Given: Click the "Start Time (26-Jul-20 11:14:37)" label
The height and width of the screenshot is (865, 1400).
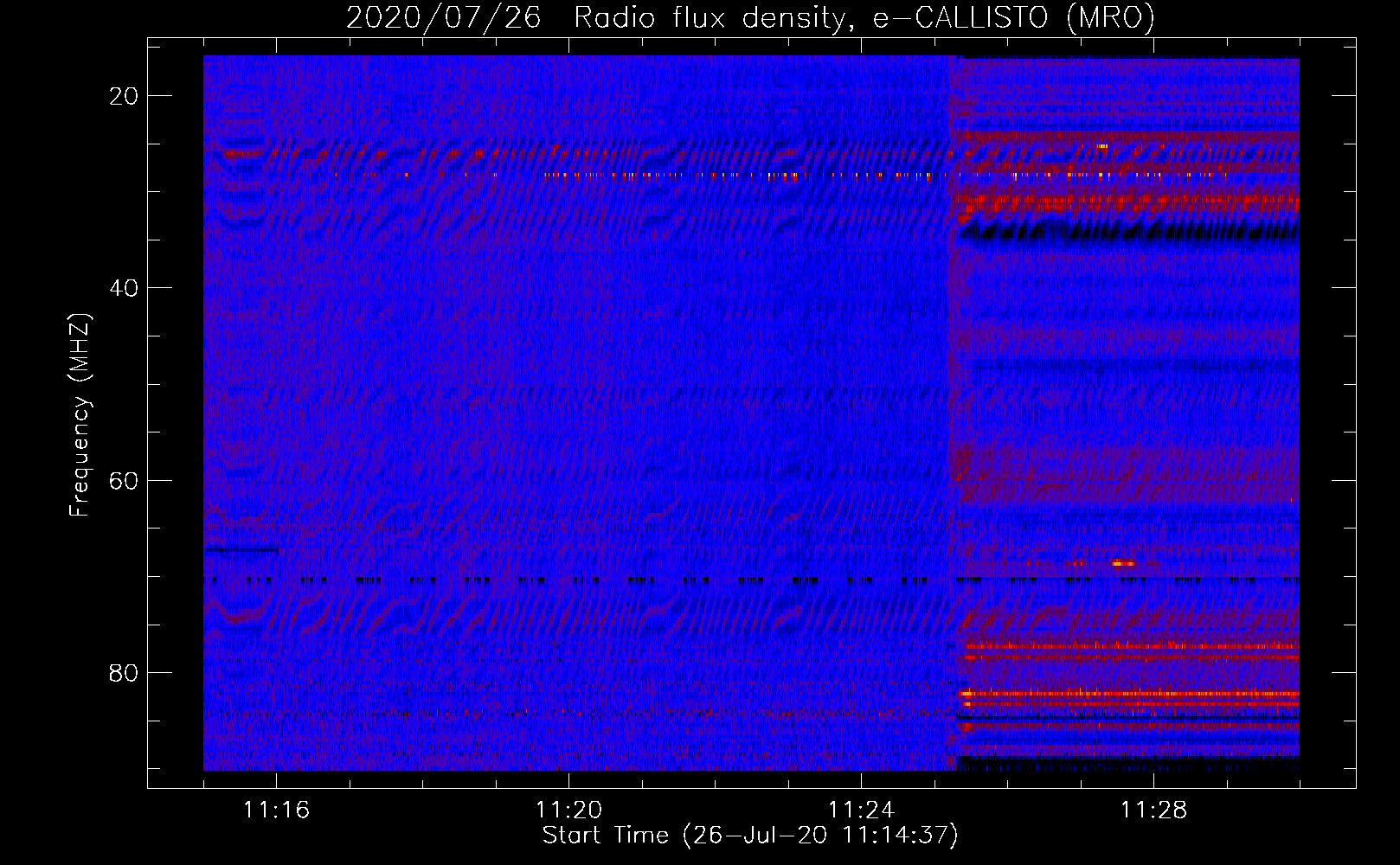Looking at the screenshot, I should (x=750, y=836).
